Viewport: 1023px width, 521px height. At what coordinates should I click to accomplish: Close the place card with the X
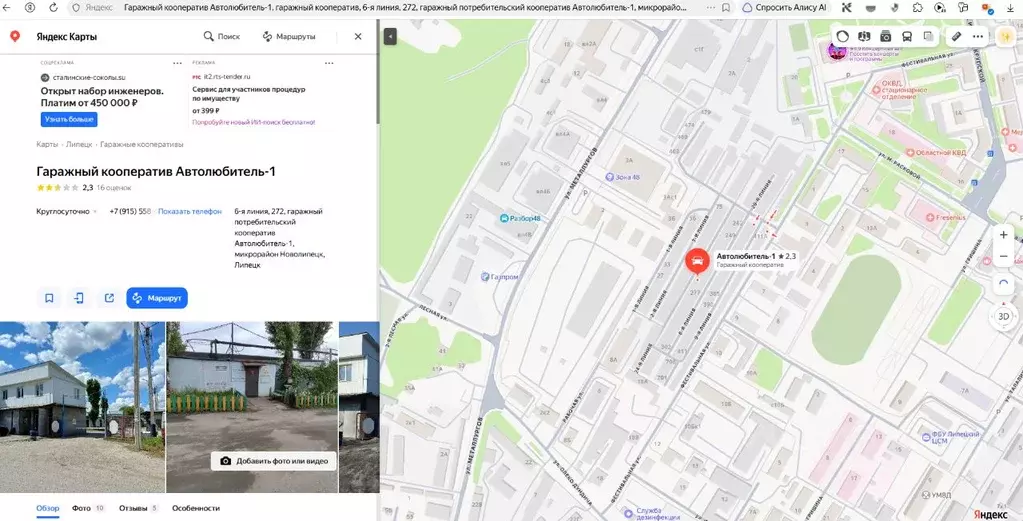coord(358,37)
